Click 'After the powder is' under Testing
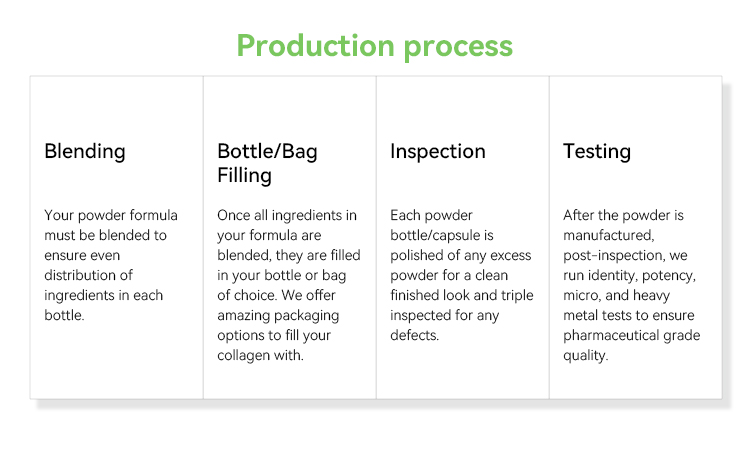 coord(624,215)
